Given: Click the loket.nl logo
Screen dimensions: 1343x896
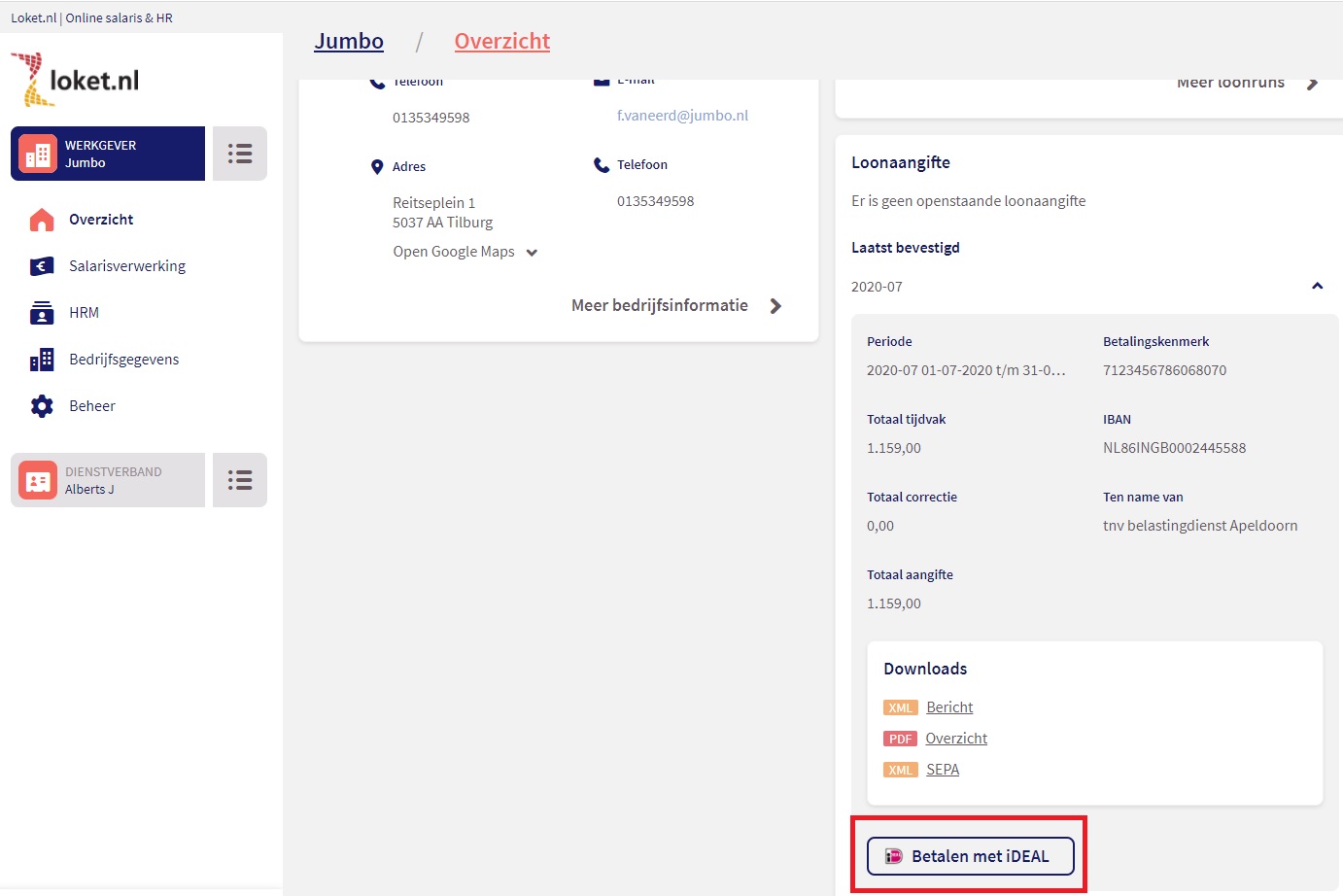Looking at the screenshot, I should [x=76, y=80].
